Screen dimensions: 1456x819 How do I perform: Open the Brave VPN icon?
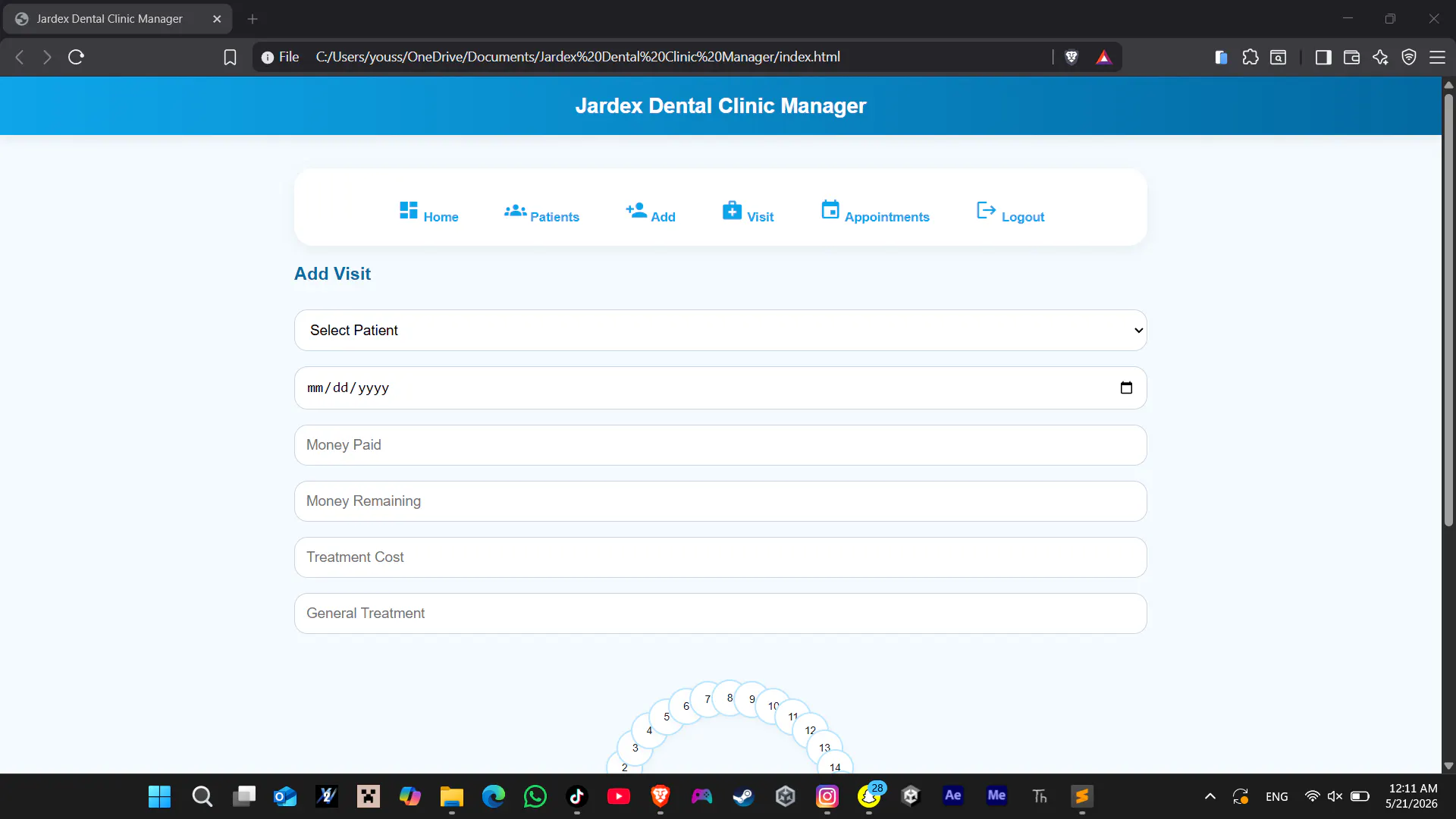pyautogui.click(x=1409, y=57)
